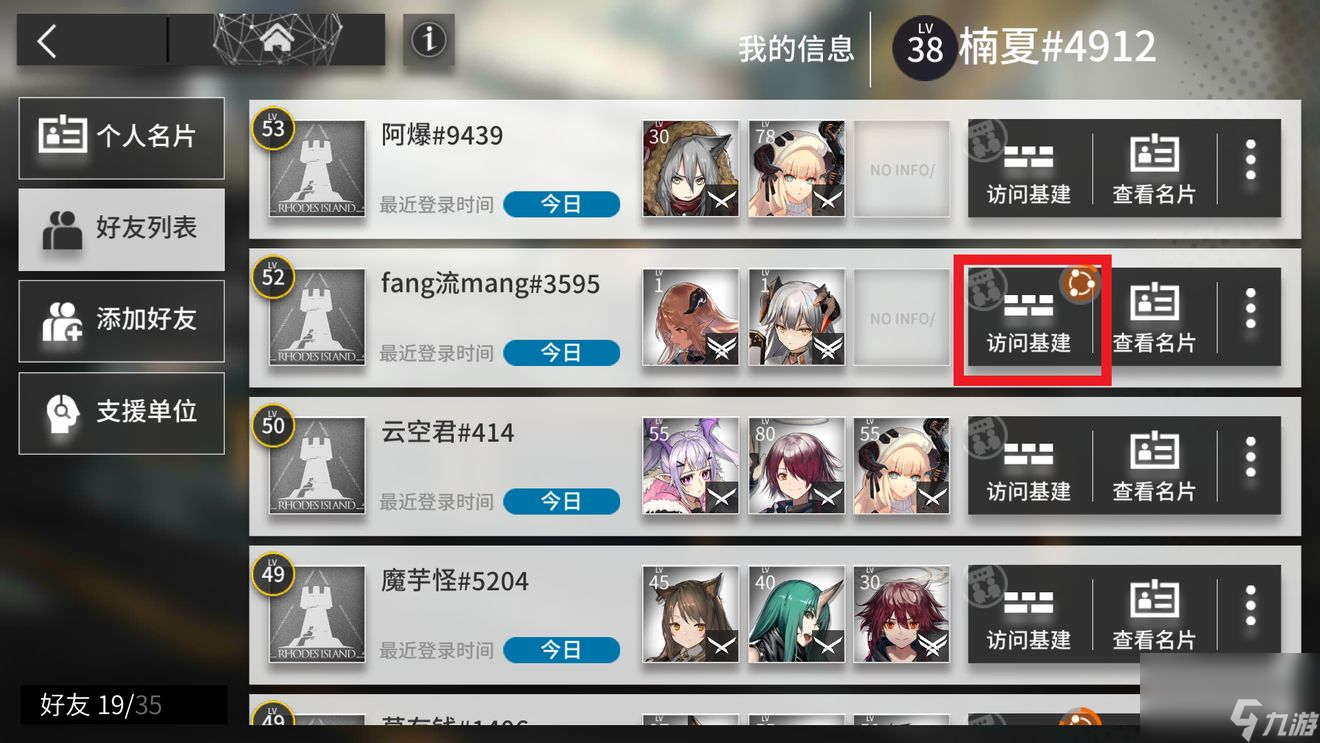The height and width of the screenshot is (743, 1320).
Task: Visit 阿爆#9439's base via 访问基建
Action: coord(1029,169)
